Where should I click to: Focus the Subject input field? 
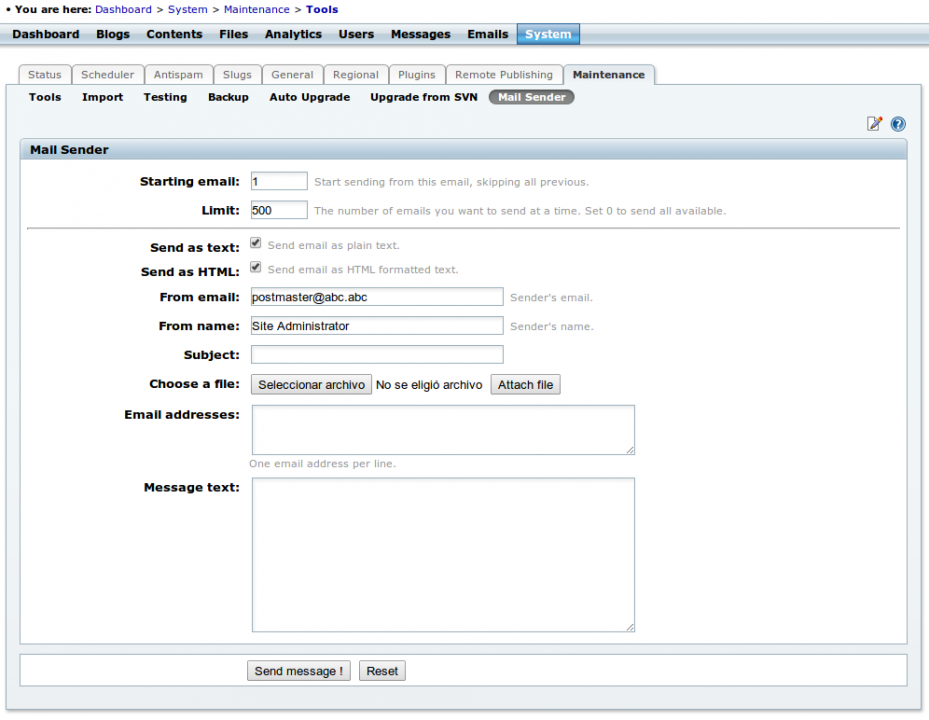(x=377, y=354)
